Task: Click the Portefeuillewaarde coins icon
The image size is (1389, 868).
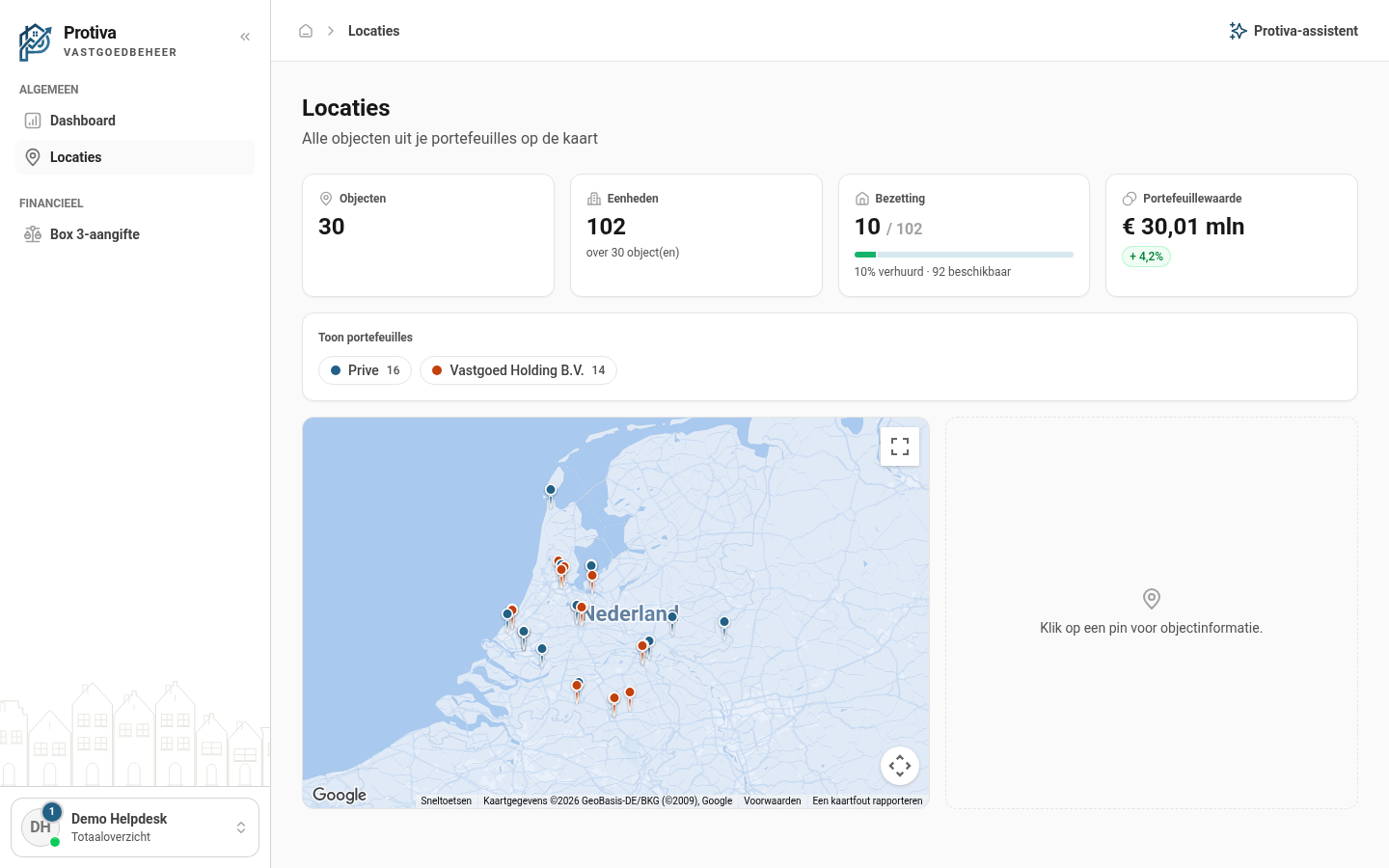Action: pyautogui.click(x=1130, y=199)
